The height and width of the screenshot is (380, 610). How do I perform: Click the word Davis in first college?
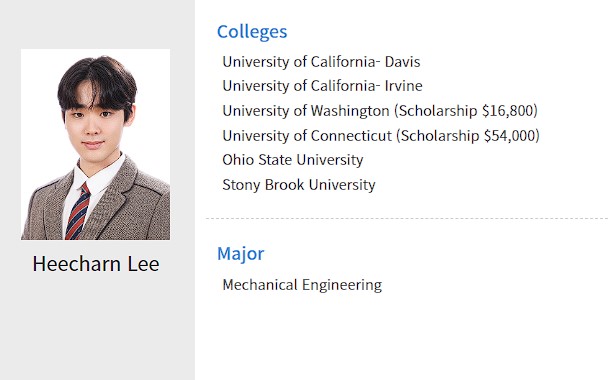pyautogui.click(x=403, y=62)
